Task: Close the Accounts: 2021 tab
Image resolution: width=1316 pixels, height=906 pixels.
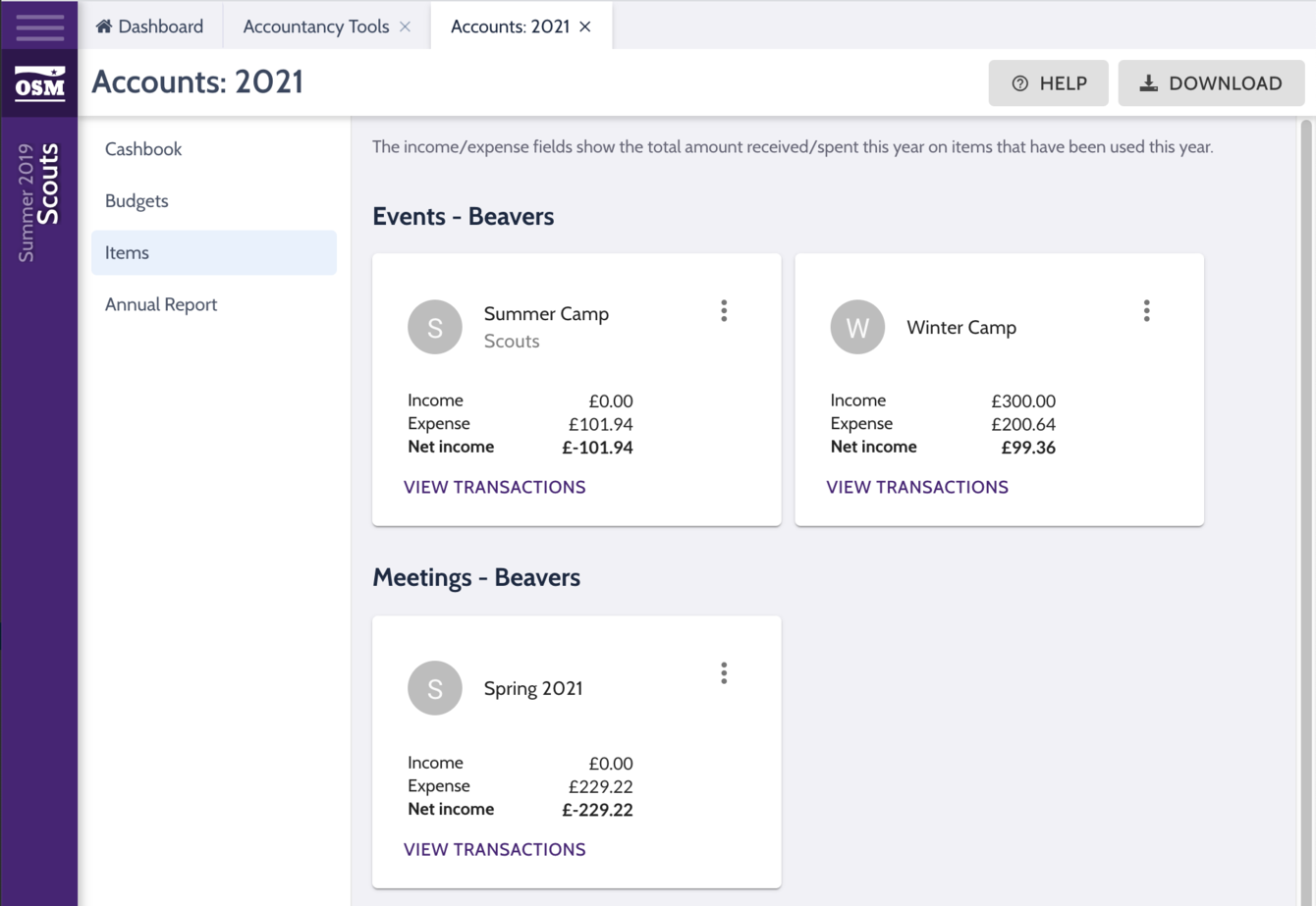Action: [x=585, y=27]
